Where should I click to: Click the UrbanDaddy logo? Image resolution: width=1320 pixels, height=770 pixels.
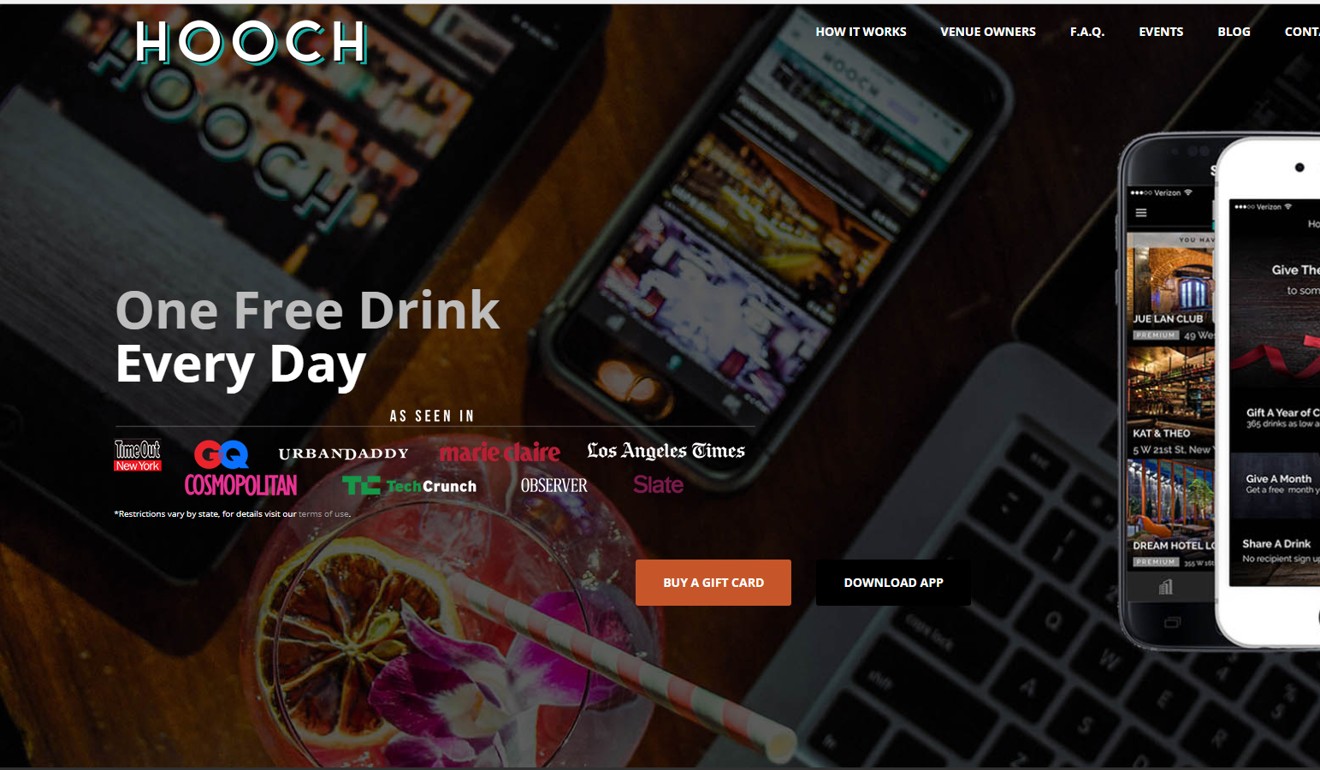click(x=343, y=454)
